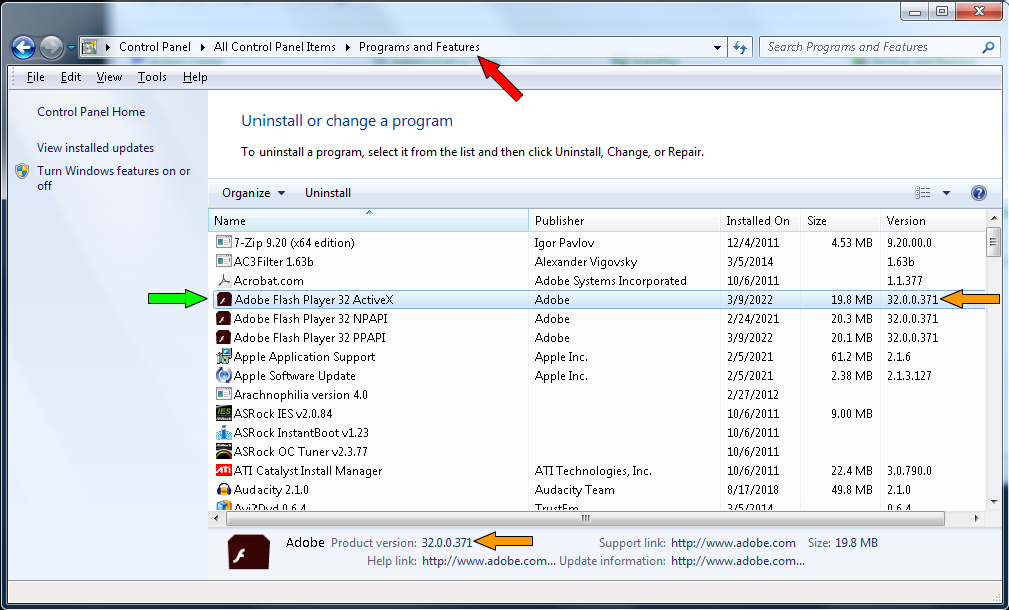1009x610 pixels.
Task: Select the Adobe Flash Player 32 ActiveX icon
Action: pos(223,300)
